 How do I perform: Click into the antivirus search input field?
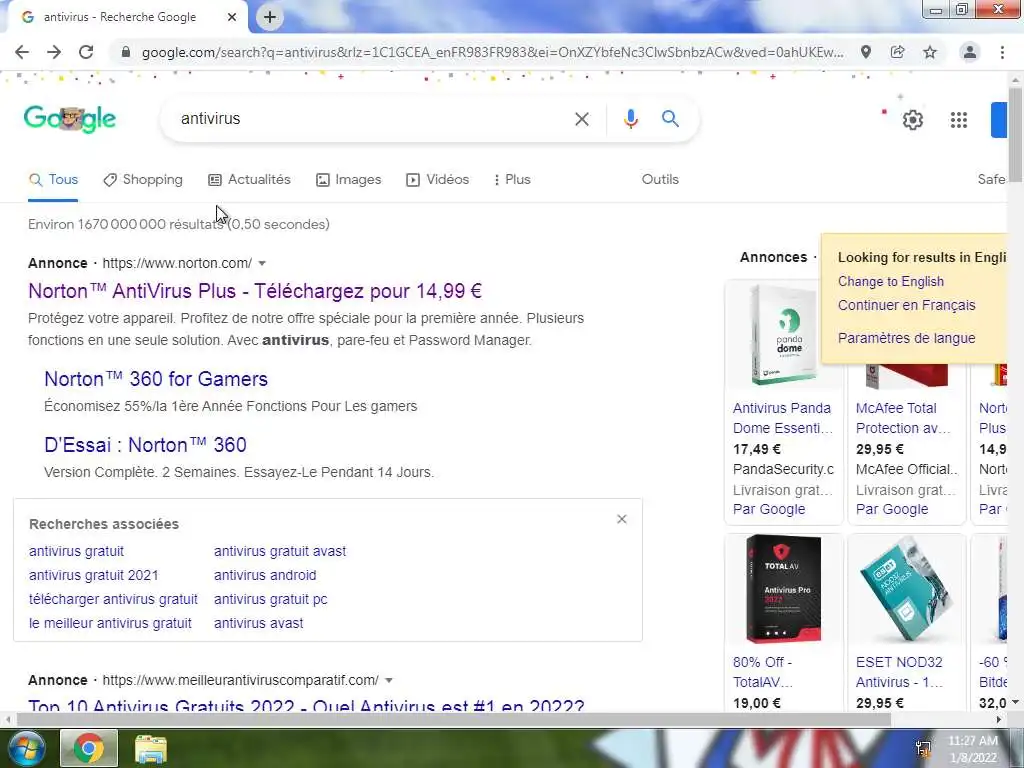pyautogui.click(x=372, y=119)
